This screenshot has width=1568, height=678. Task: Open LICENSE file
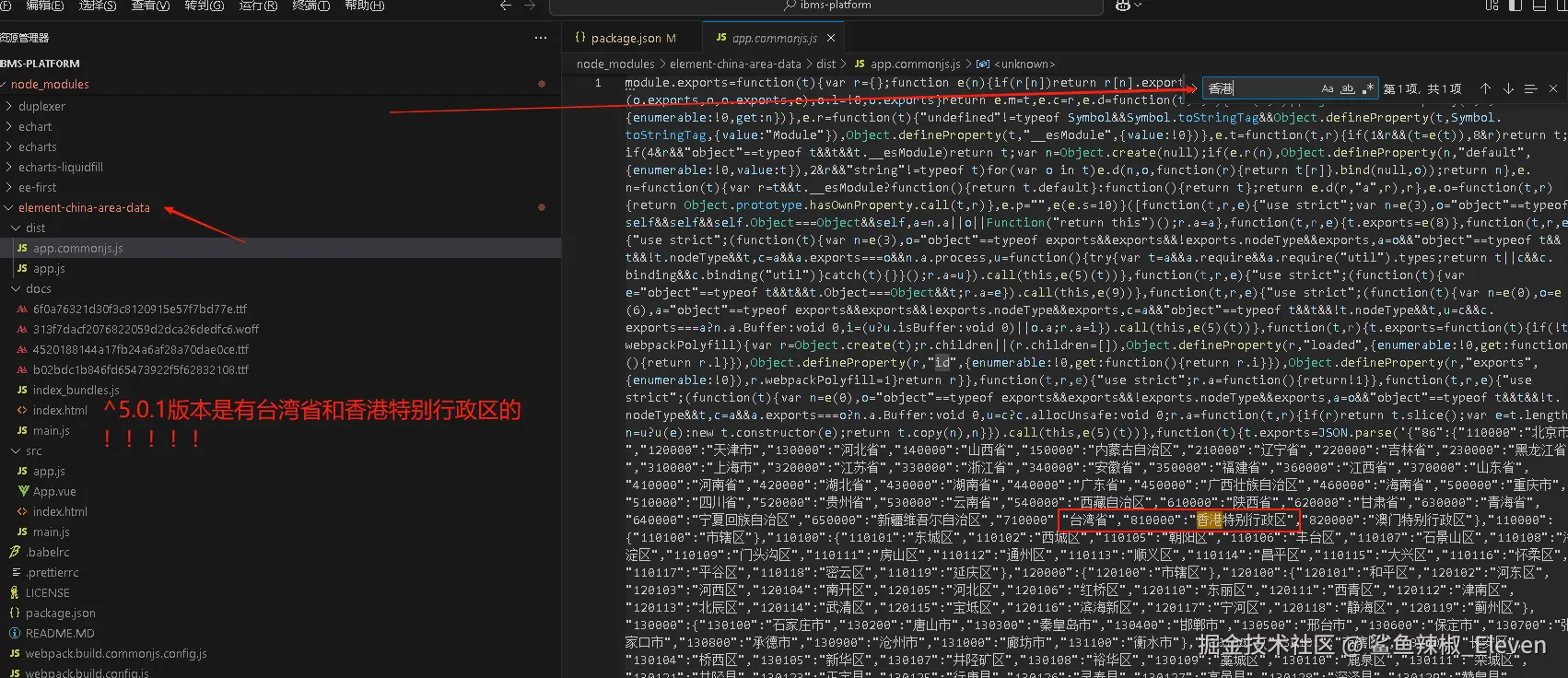point(280,592)
